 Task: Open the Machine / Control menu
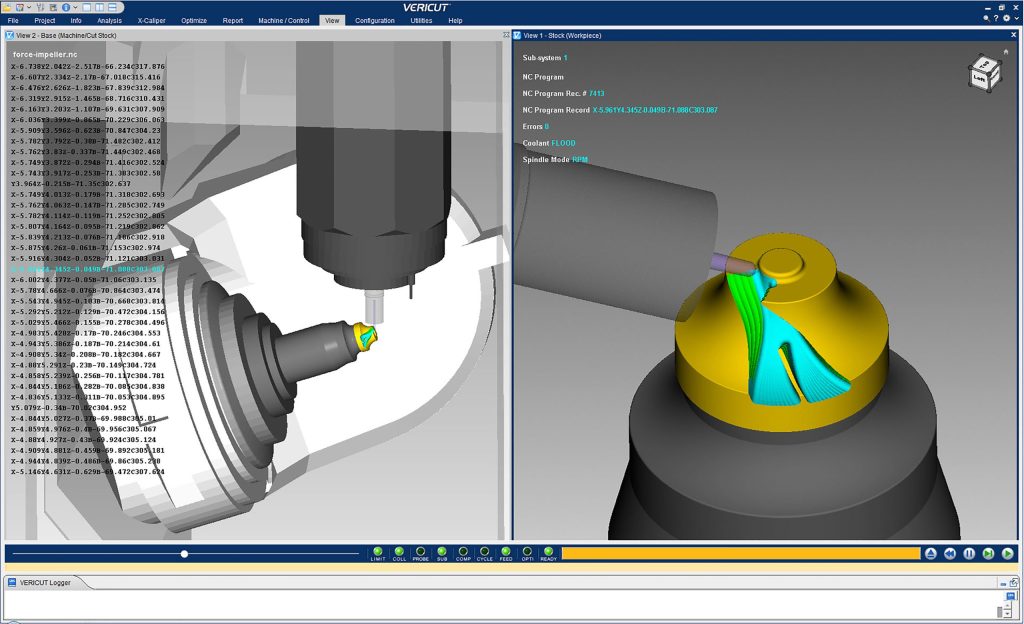(284, 20)
